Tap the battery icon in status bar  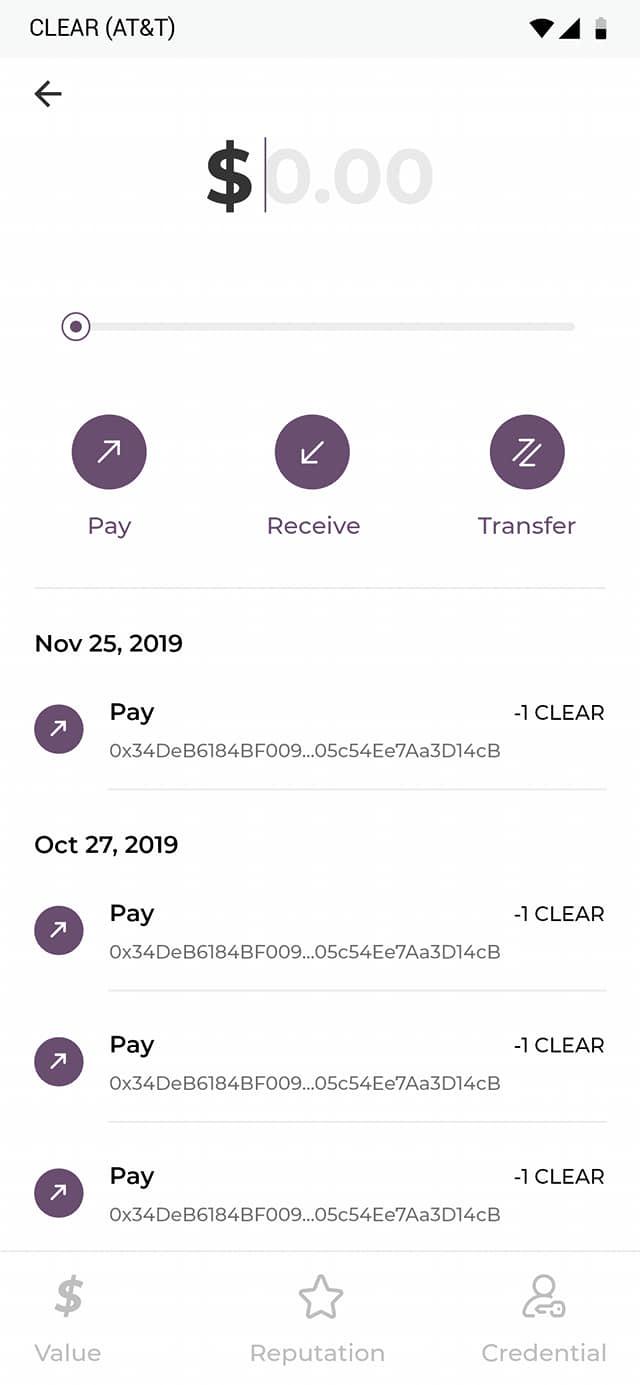coord(601,28)
